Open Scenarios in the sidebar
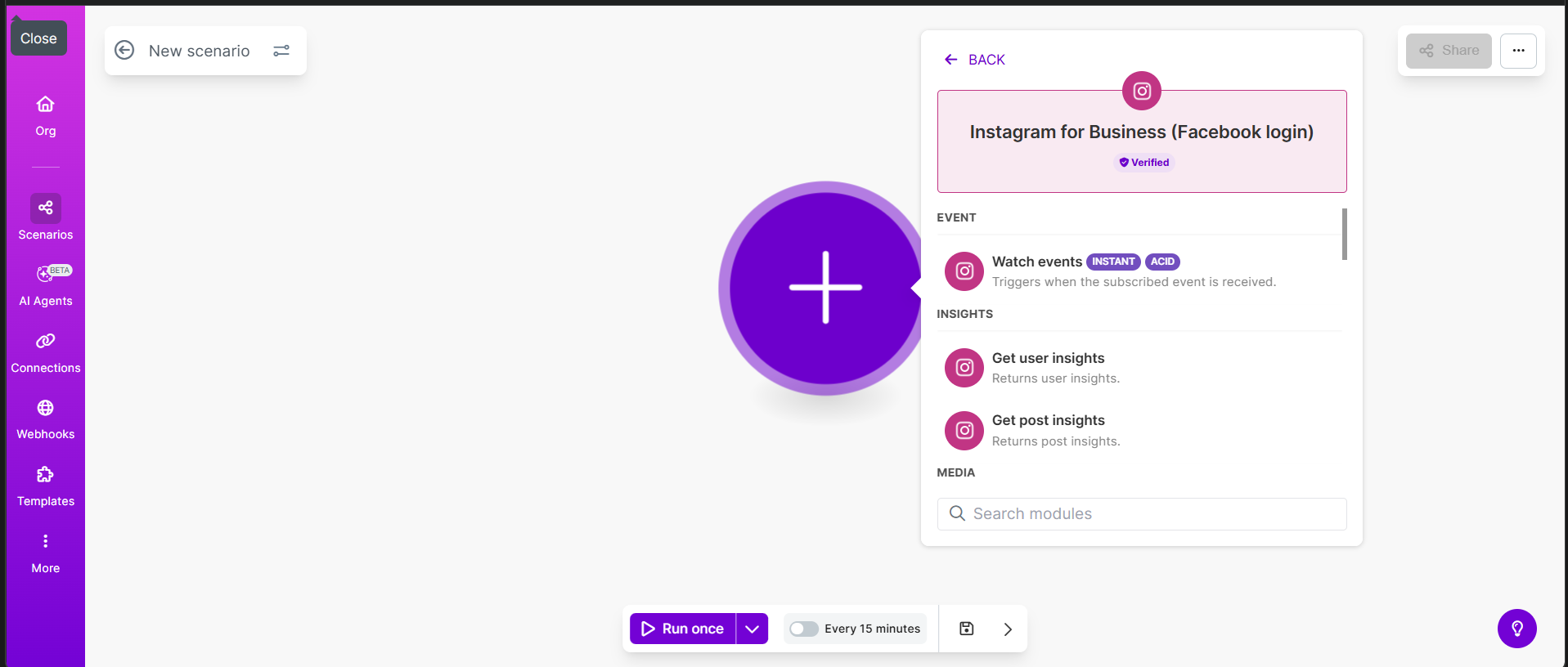Viewport: 1568px width, 667px height. pos(46,209)
